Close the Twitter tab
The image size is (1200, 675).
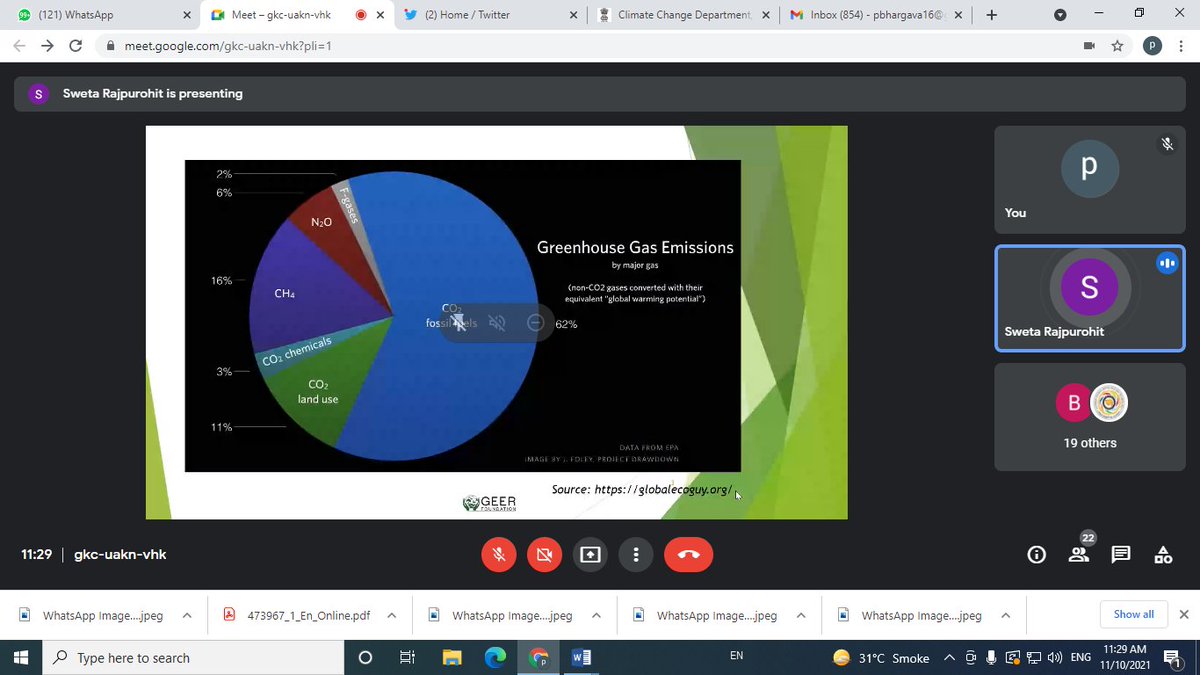(573, 15)
